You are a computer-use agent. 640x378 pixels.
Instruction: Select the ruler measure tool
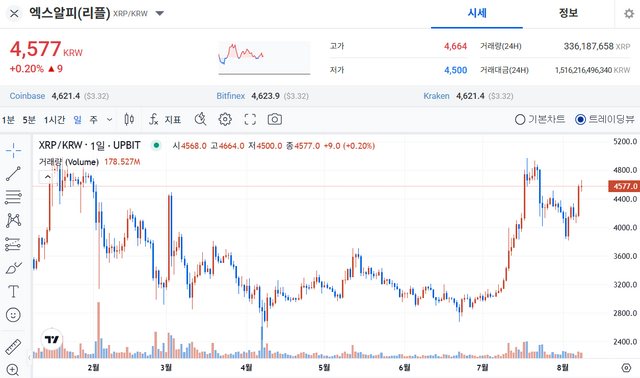point(13,347)
